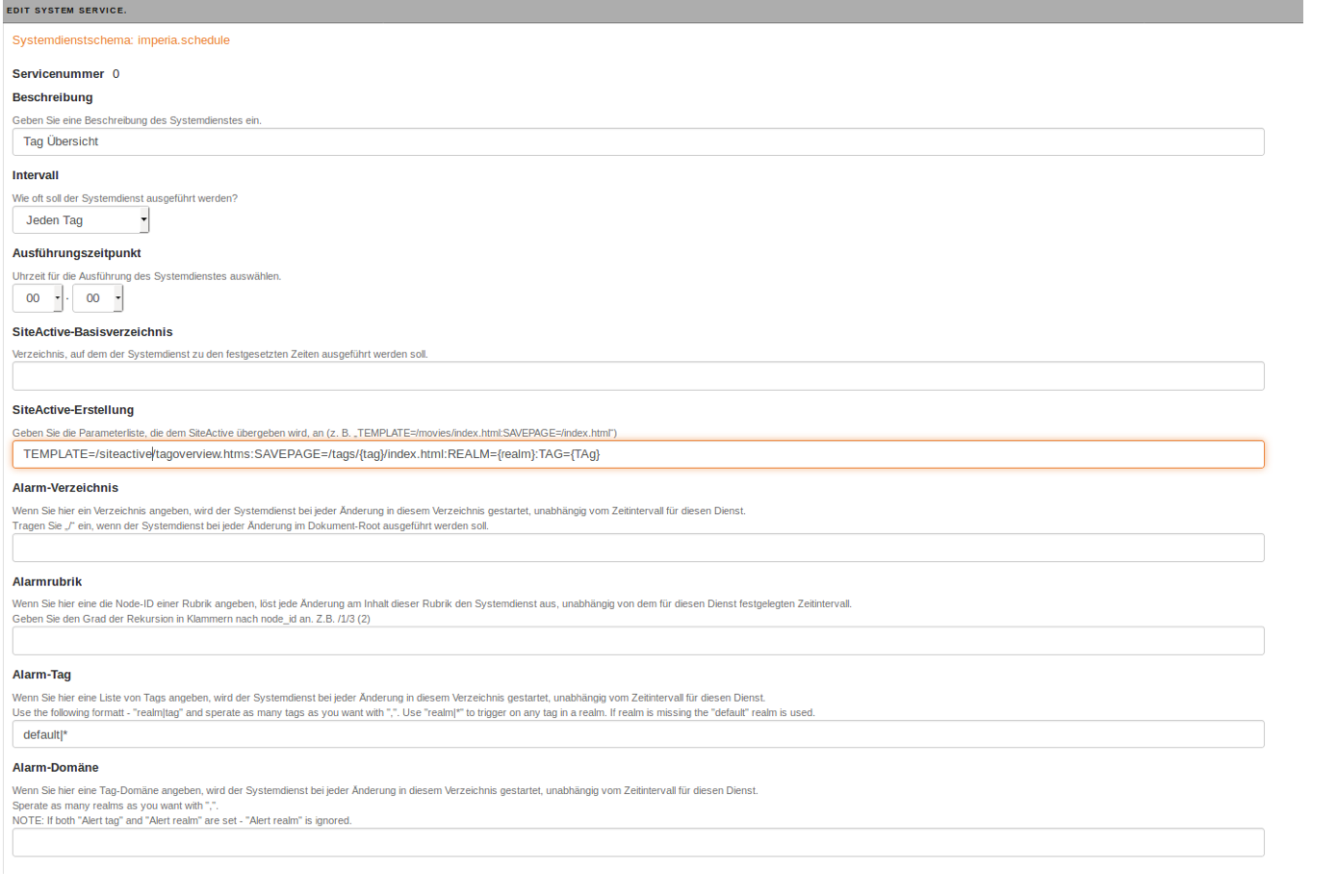The height and width of the screenshot is (896, 1337).
Task: Click the Systemdienstschema: imperia.schedule text
Action: (x=121, y=40)
